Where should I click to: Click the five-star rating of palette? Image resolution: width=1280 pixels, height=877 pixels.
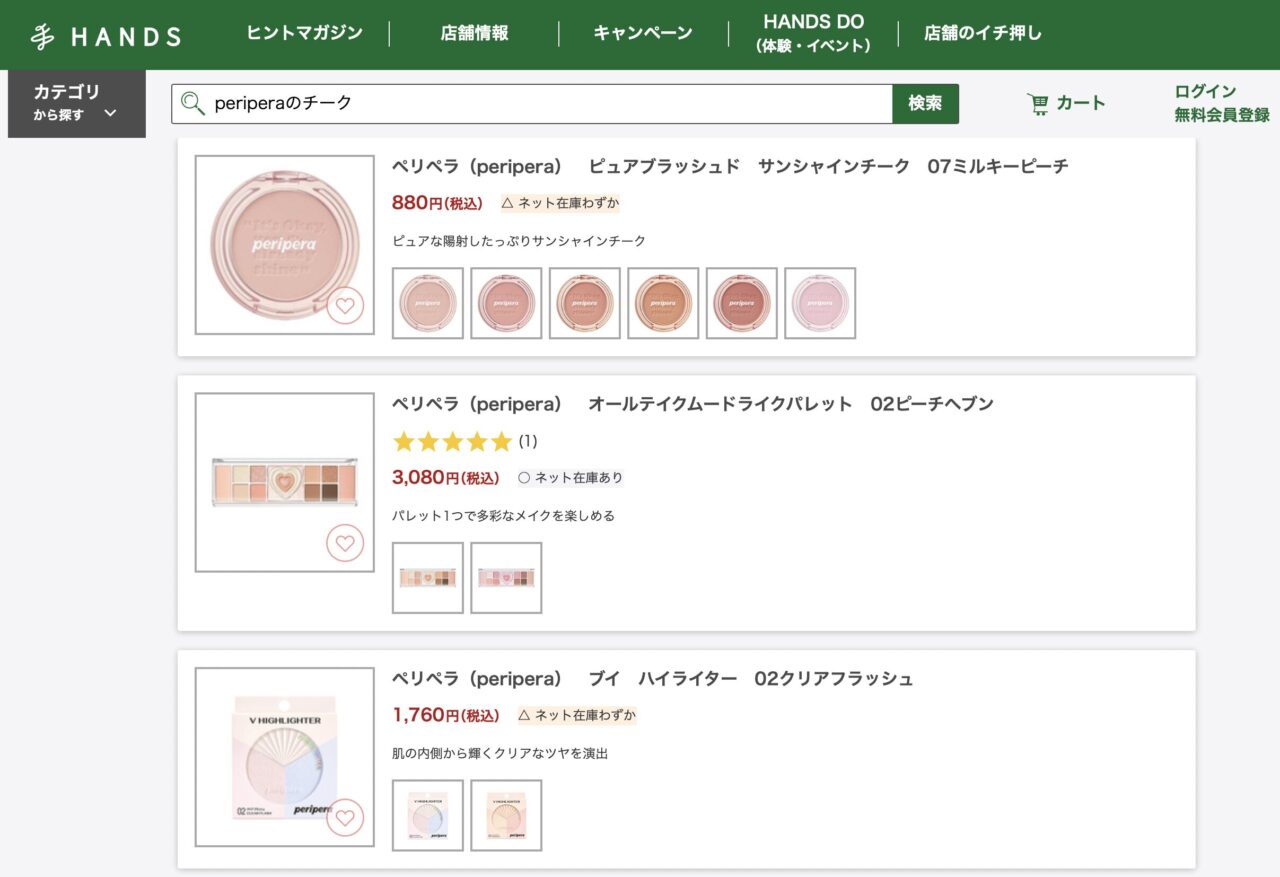coord(452,441)
